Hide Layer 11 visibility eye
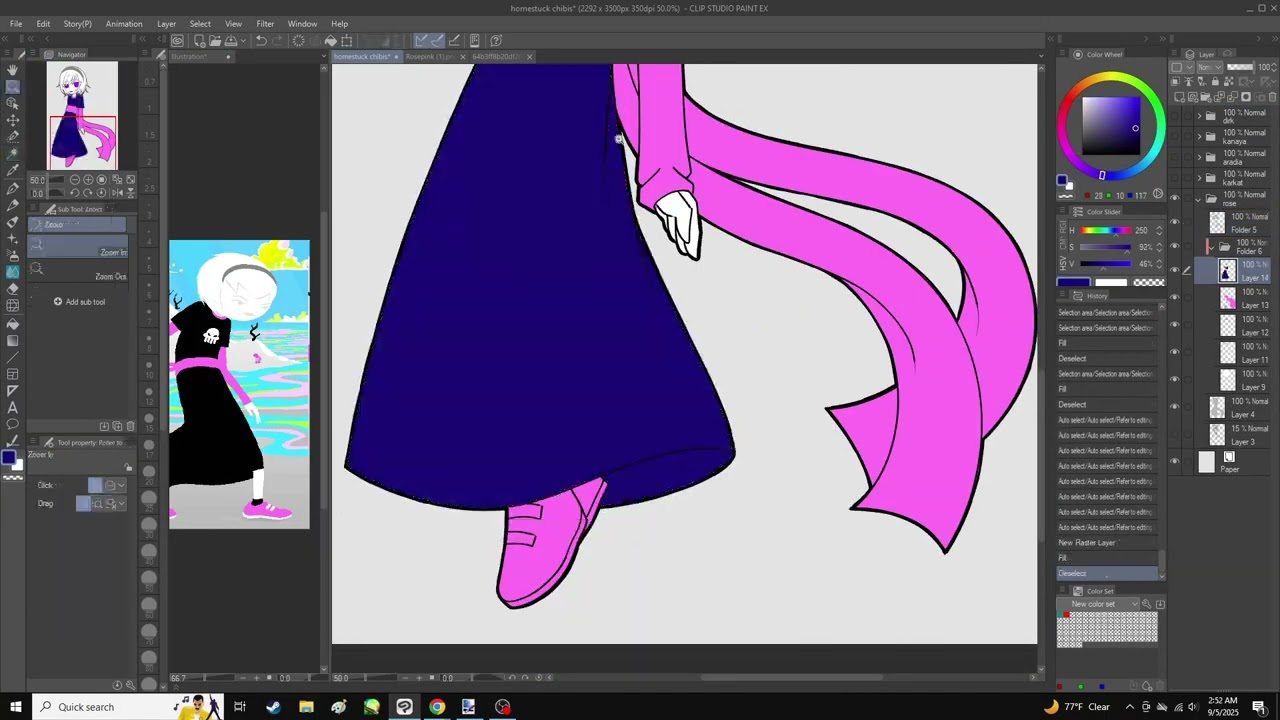The height and width of the screenshot is (720, 1280). point(1174,350)
